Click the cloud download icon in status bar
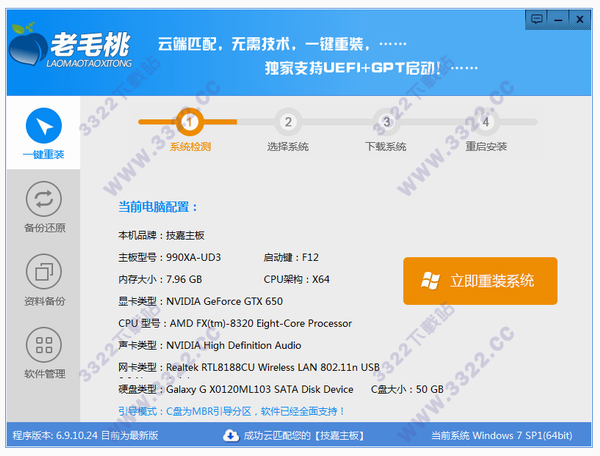The width and height of the screenshot is (600, 456). [231, 435]
